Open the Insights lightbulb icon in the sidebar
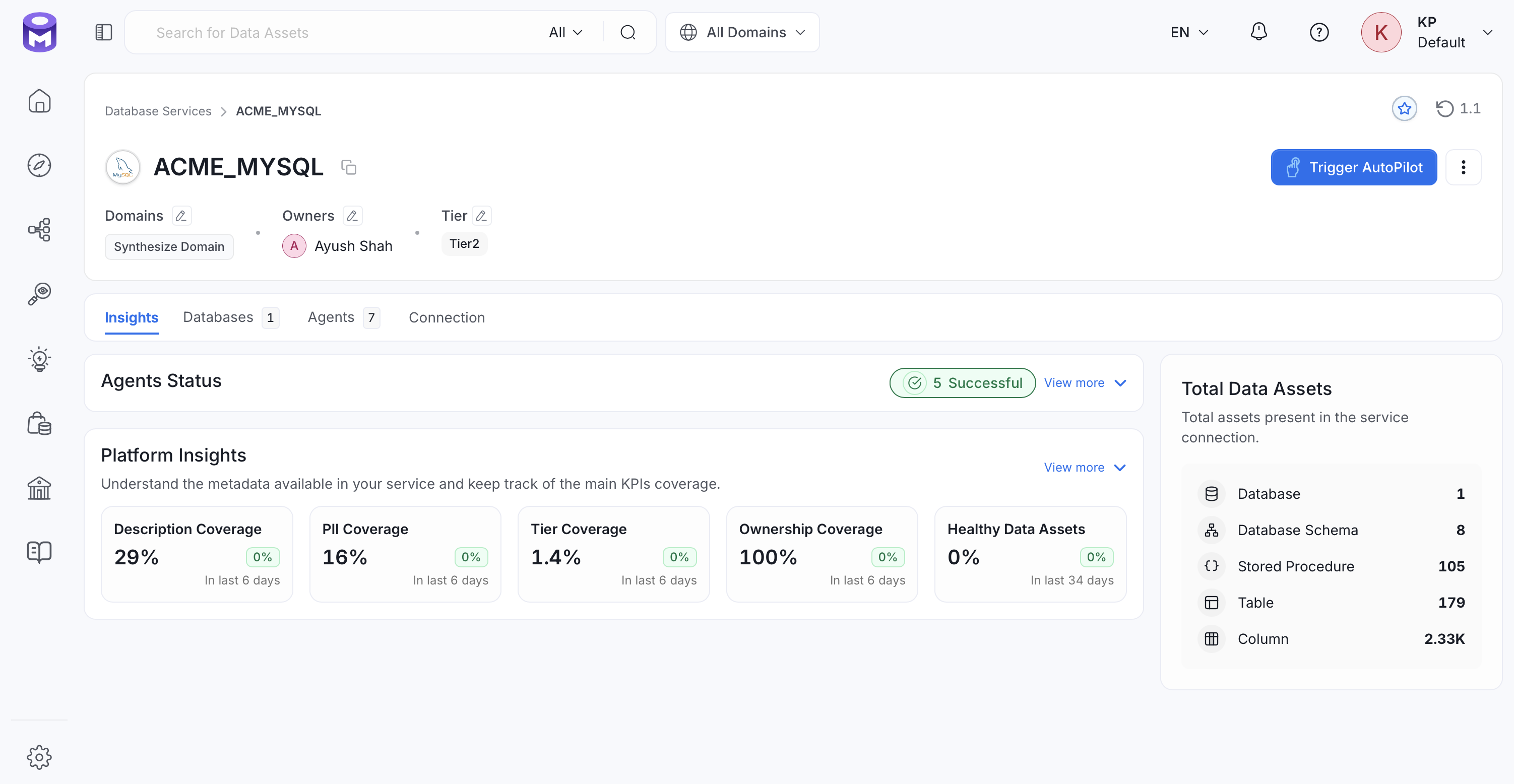Image resolution: width=1514 pixels, height=784 pixels. point(39,359)
